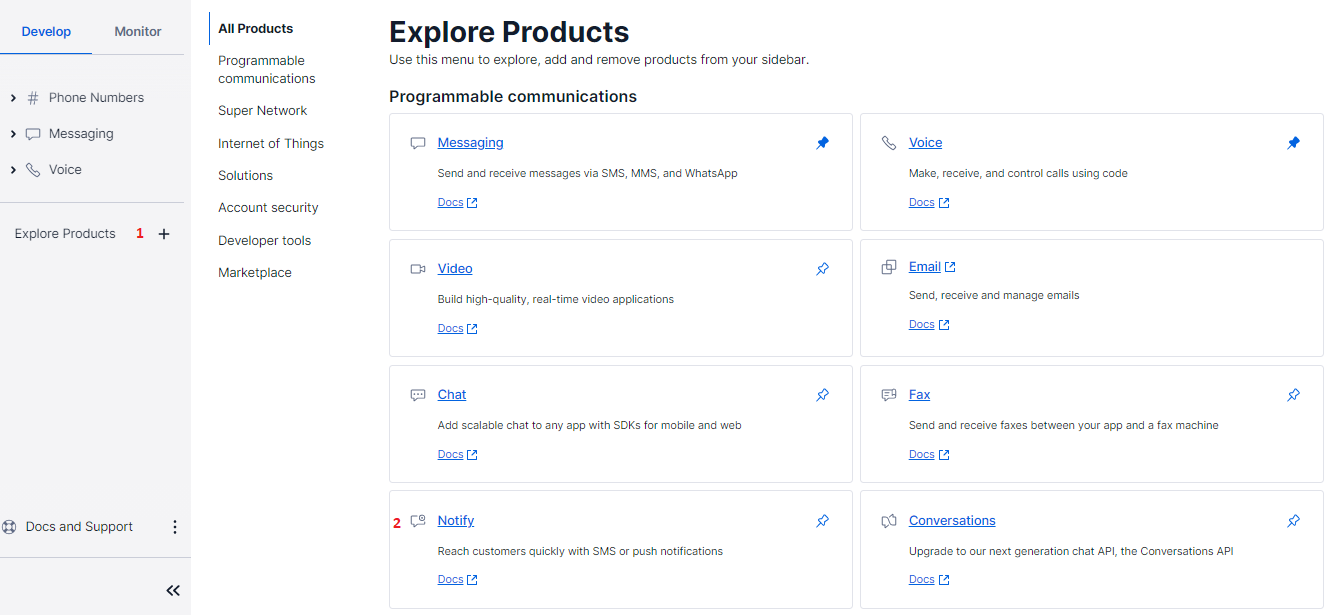Click the Fax card icon
The image size is (1334, 615).
889,395
